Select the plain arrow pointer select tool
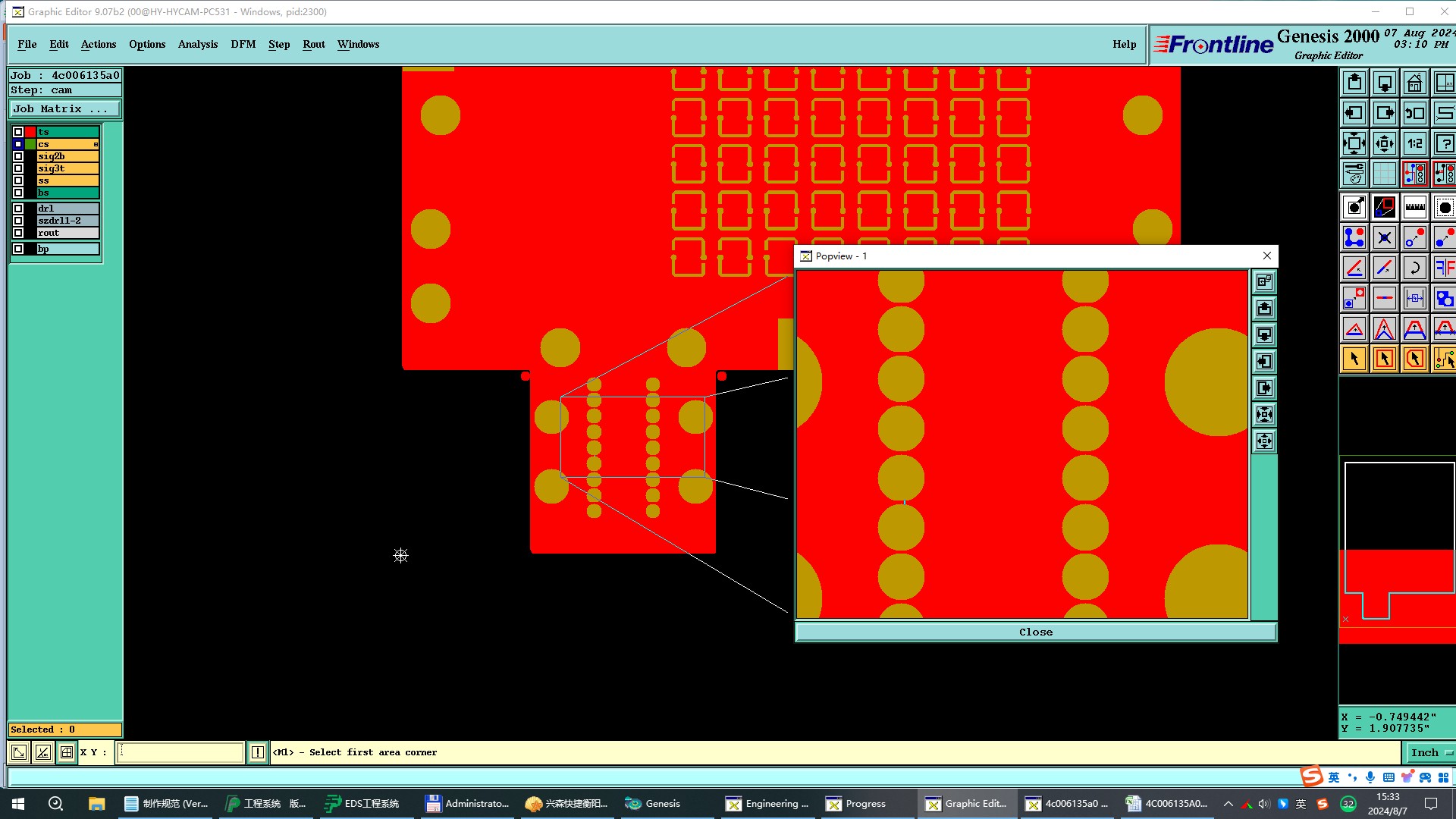 pos(1354,359)
